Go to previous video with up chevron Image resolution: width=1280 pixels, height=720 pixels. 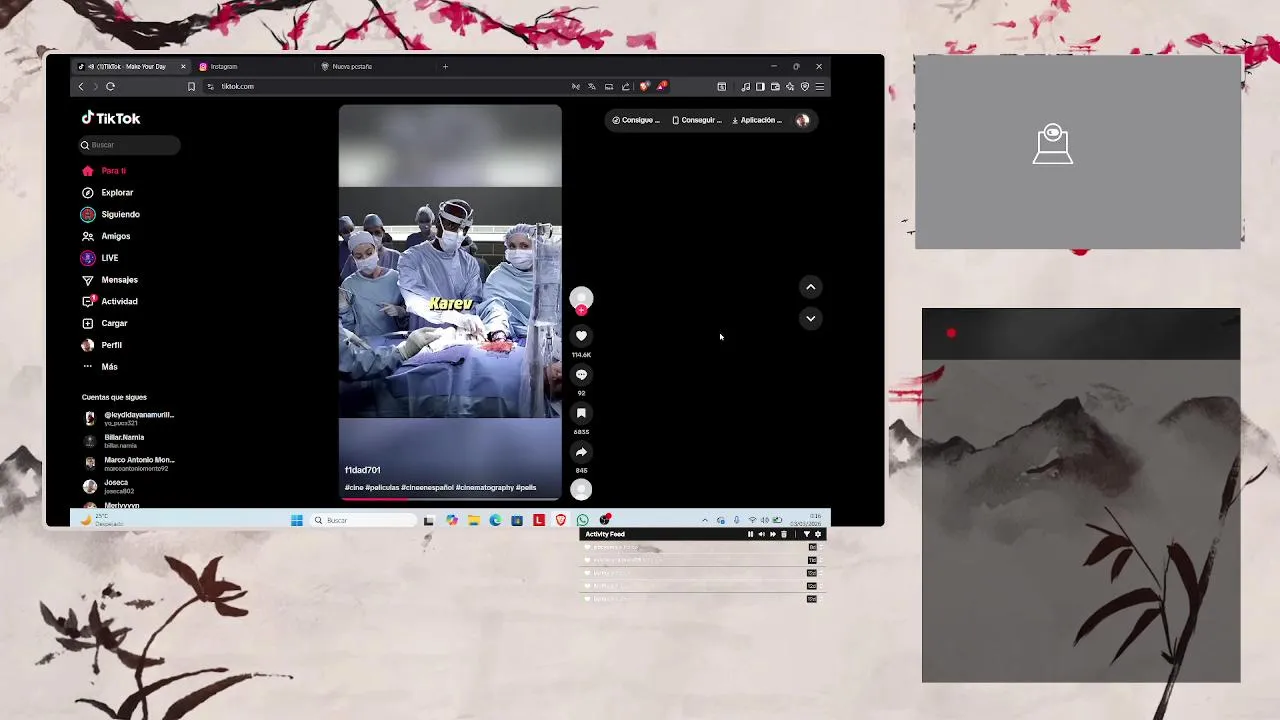pos(811,287)
